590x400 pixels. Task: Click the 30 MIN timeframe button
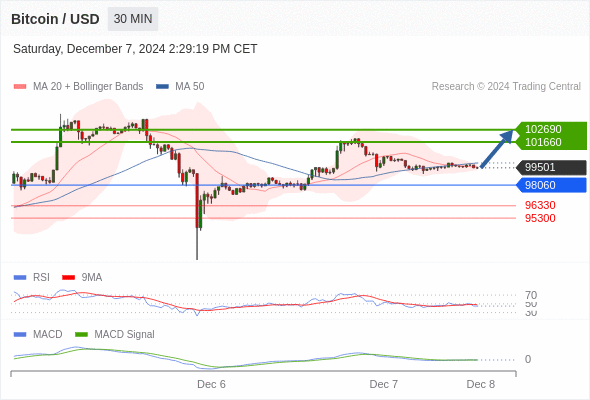click(133, 19)
